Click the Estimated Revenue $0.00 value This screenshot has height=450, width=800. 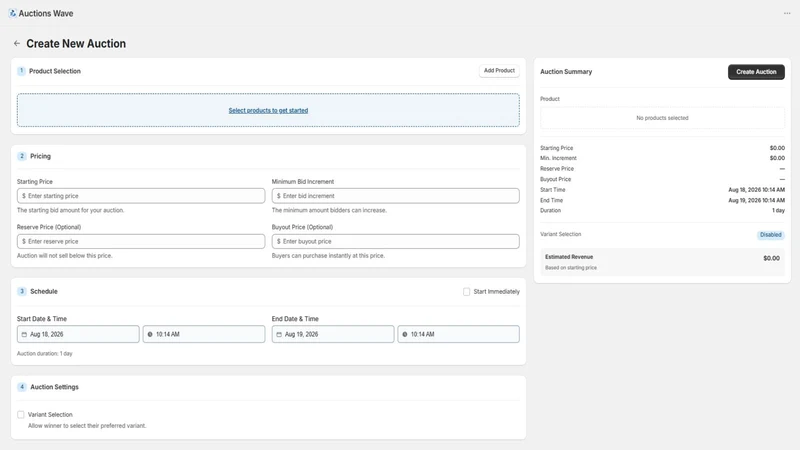[771, 258]
